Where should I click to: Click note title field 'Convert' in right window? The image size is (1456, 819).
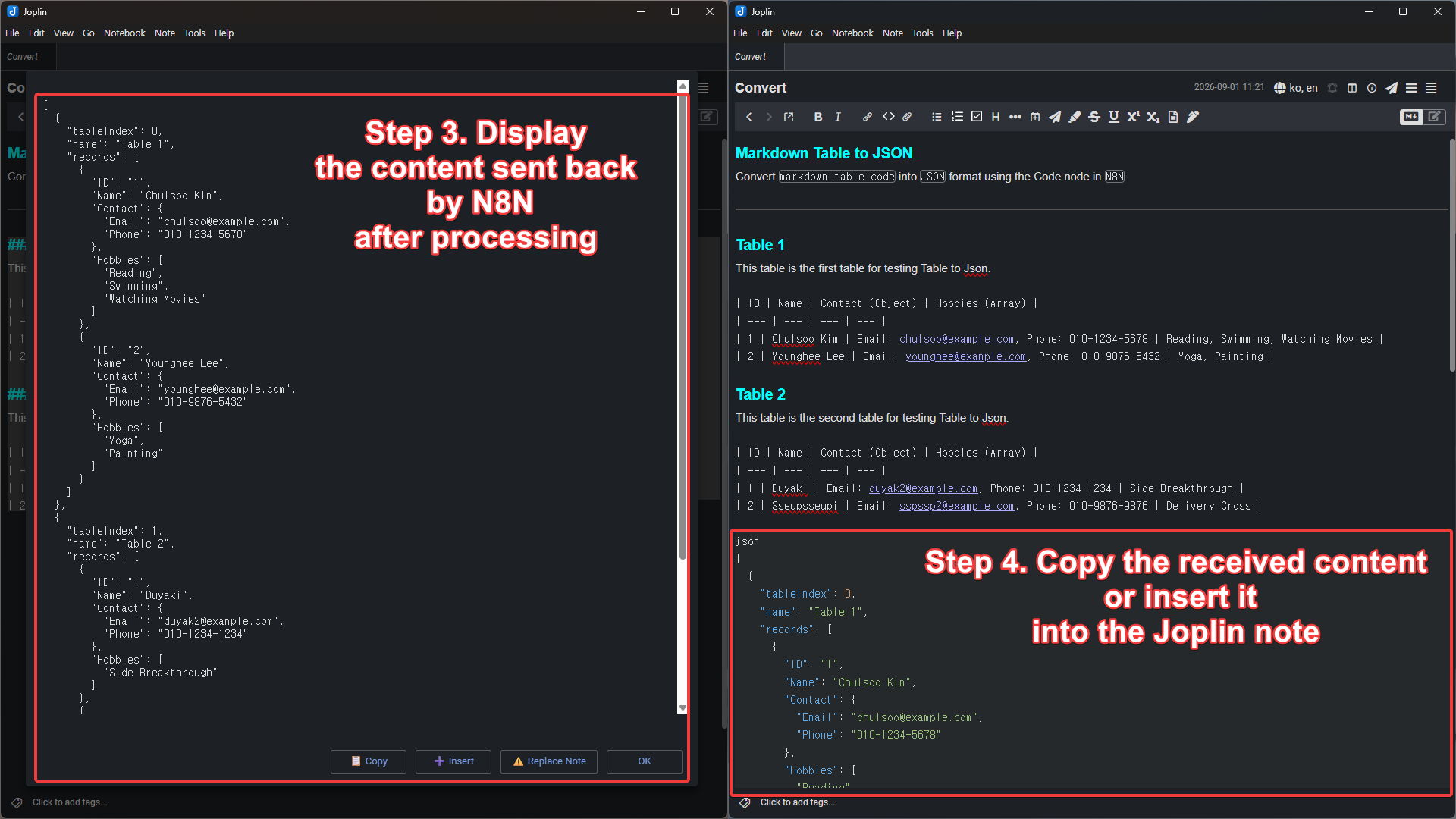click(761, 88)
